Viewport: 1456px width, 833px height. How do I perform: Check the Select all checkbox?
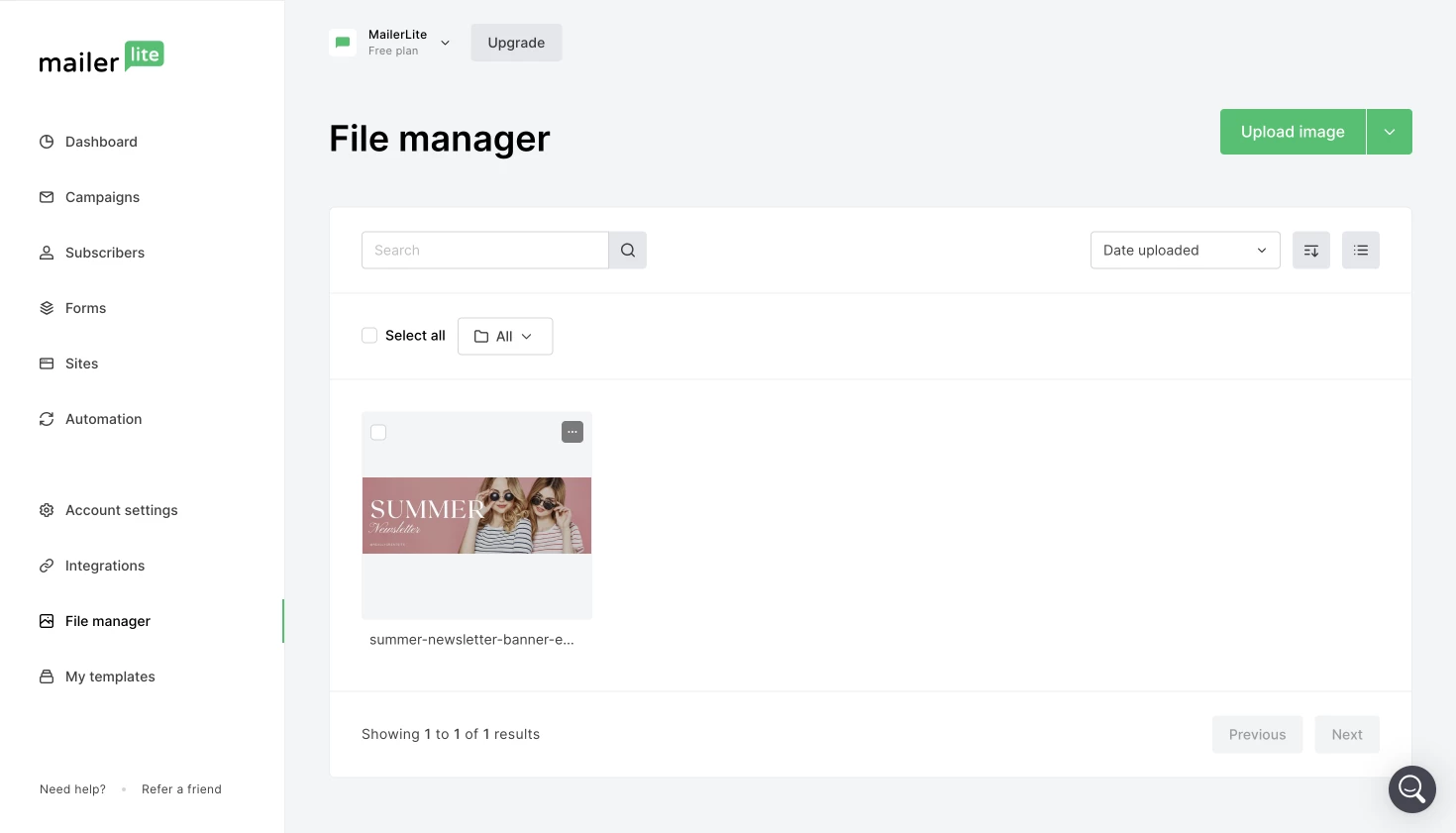tap(369, 336)
